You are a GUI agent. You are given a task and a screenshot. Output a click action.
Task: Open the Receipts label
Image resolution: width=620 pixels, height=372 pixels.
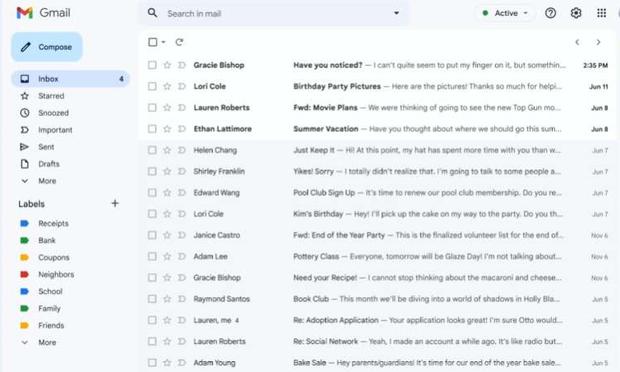53,223
